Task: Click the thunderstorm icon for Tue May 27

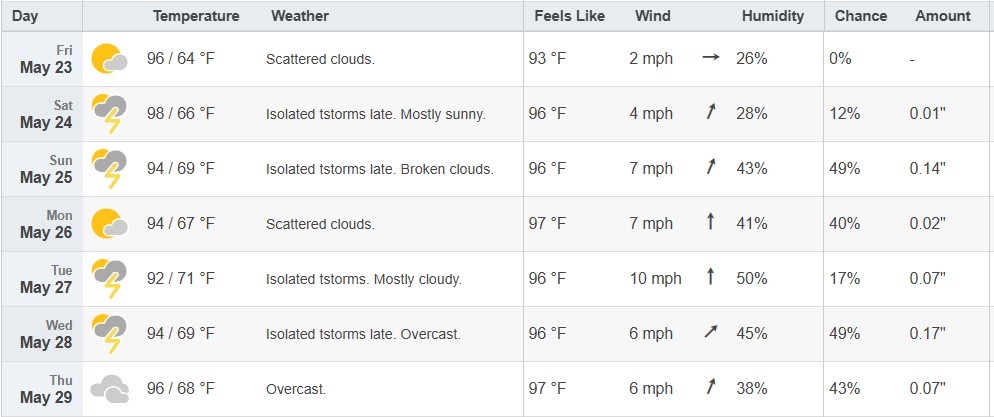Action: [110, 279]
